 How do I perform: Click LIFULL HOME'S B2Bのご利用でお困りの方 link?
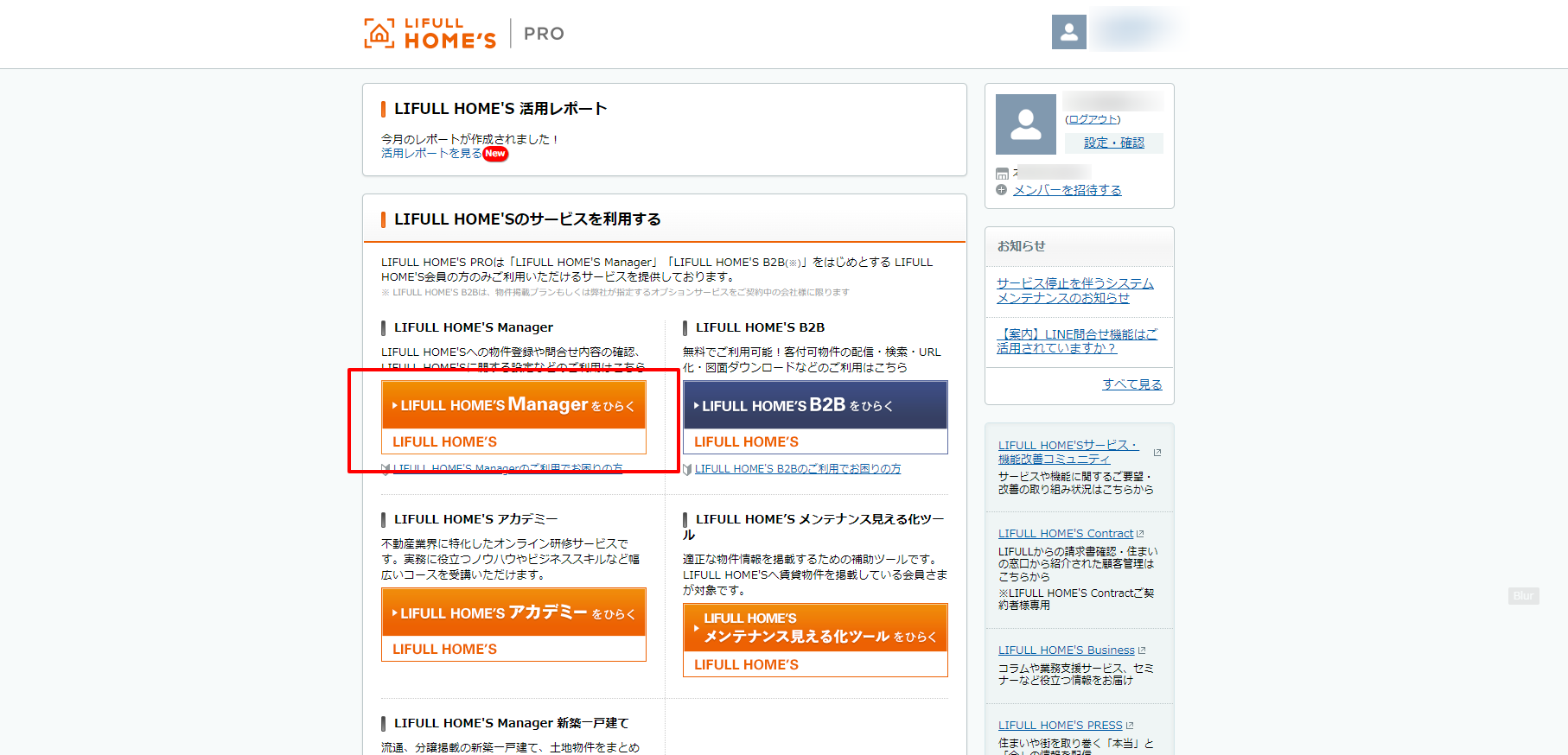[x=798, y=469]
